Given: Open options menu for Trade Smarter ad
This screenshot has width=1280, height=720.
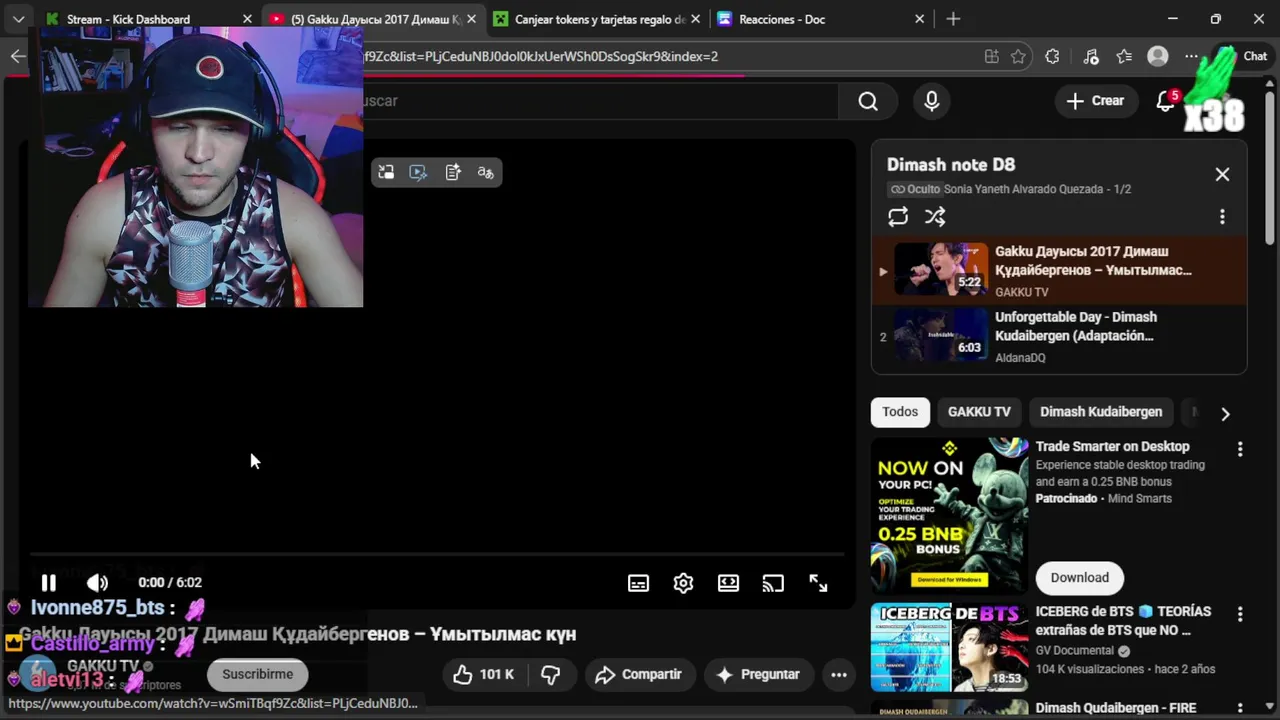Looking at the screenshot, I should (x=1240, y=450).
